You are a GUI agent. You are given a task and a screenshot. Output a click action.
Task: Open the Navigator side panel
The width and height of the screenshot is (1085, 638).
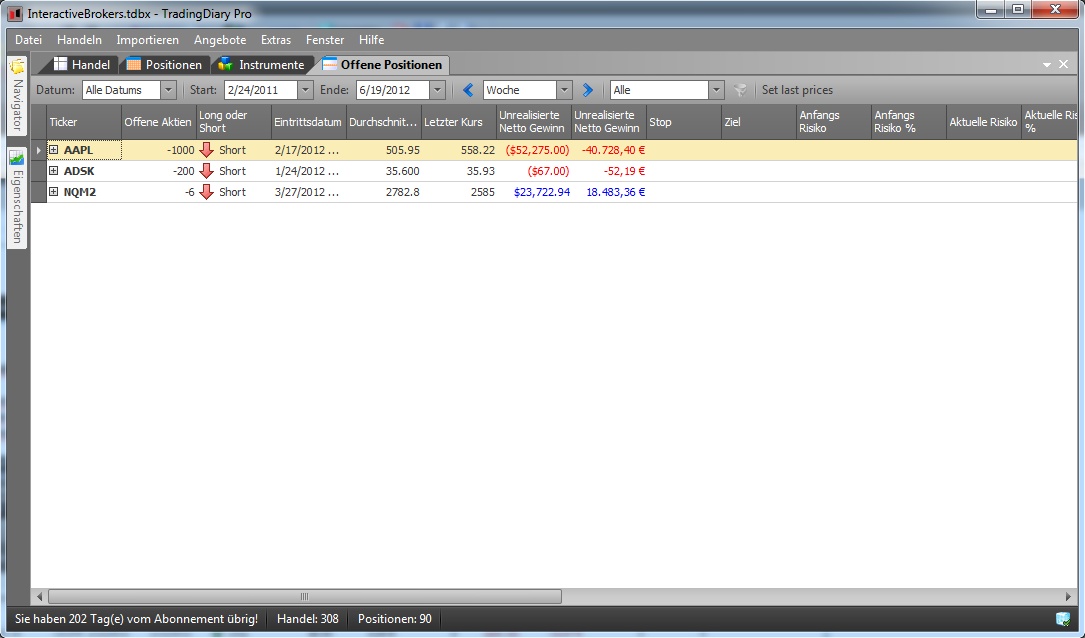(x=17, y=95)
